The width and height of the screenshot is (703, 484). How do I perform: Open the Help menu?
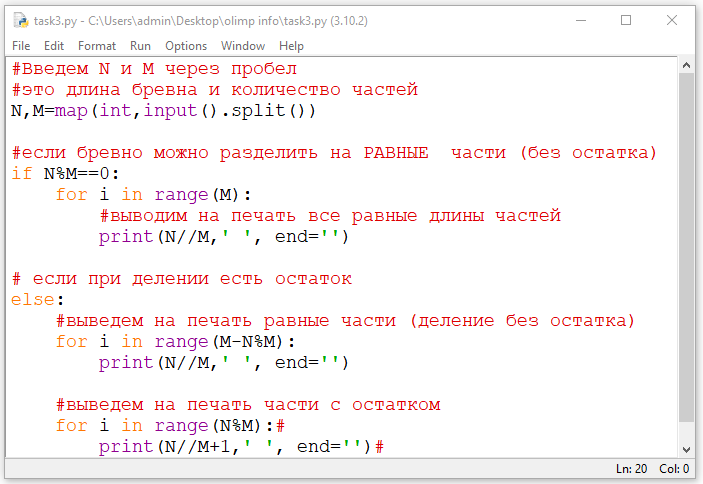pyautogui.click(x=291, y=46)
